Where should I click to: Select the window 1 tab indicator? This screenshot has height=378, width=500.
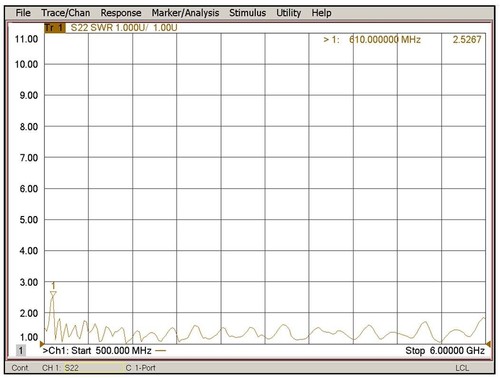tap(21, 350)
